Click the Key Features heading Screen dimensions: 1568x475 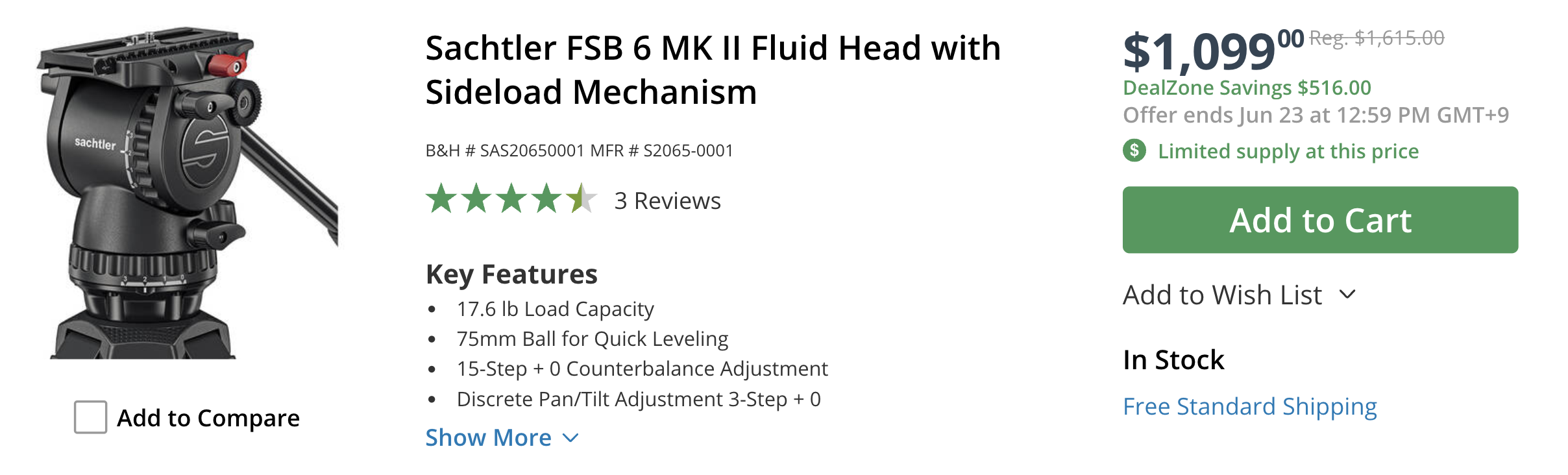point(511,274)
